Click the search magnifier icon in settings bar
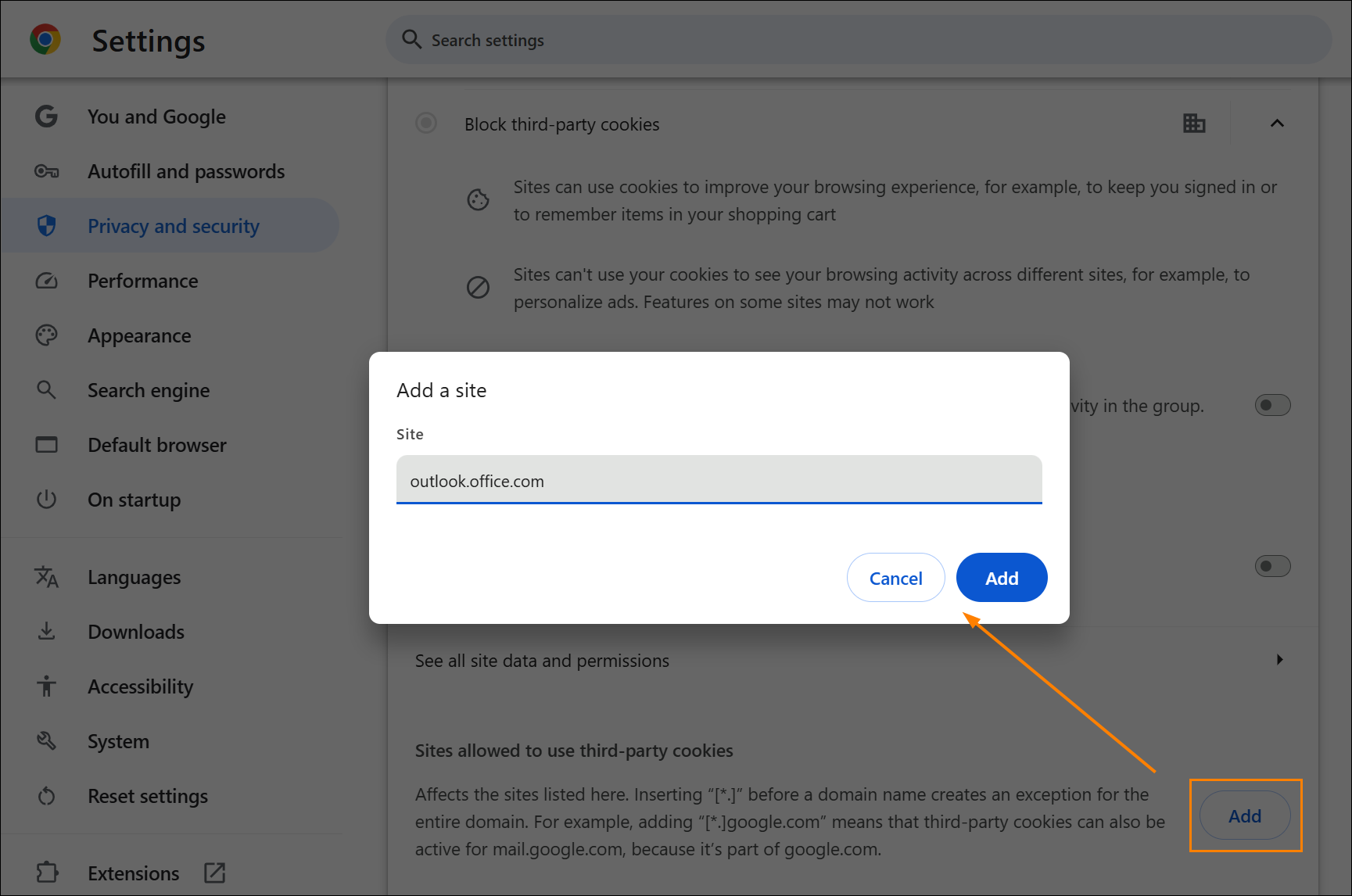Image resolution: width=1352 pixels, height=896 pixels. click(x=411, y=39)
